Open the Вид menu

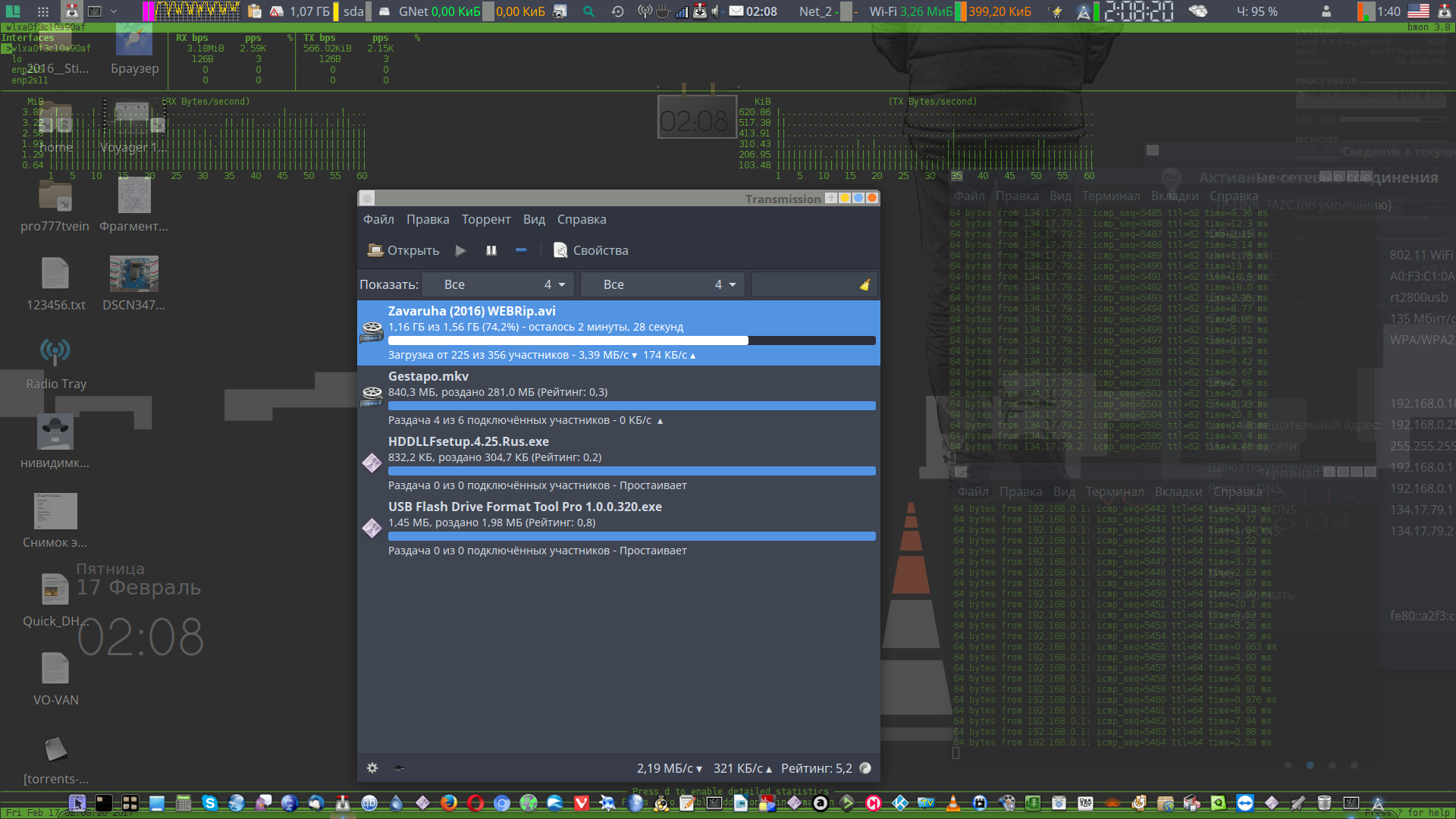click(534, 219)
